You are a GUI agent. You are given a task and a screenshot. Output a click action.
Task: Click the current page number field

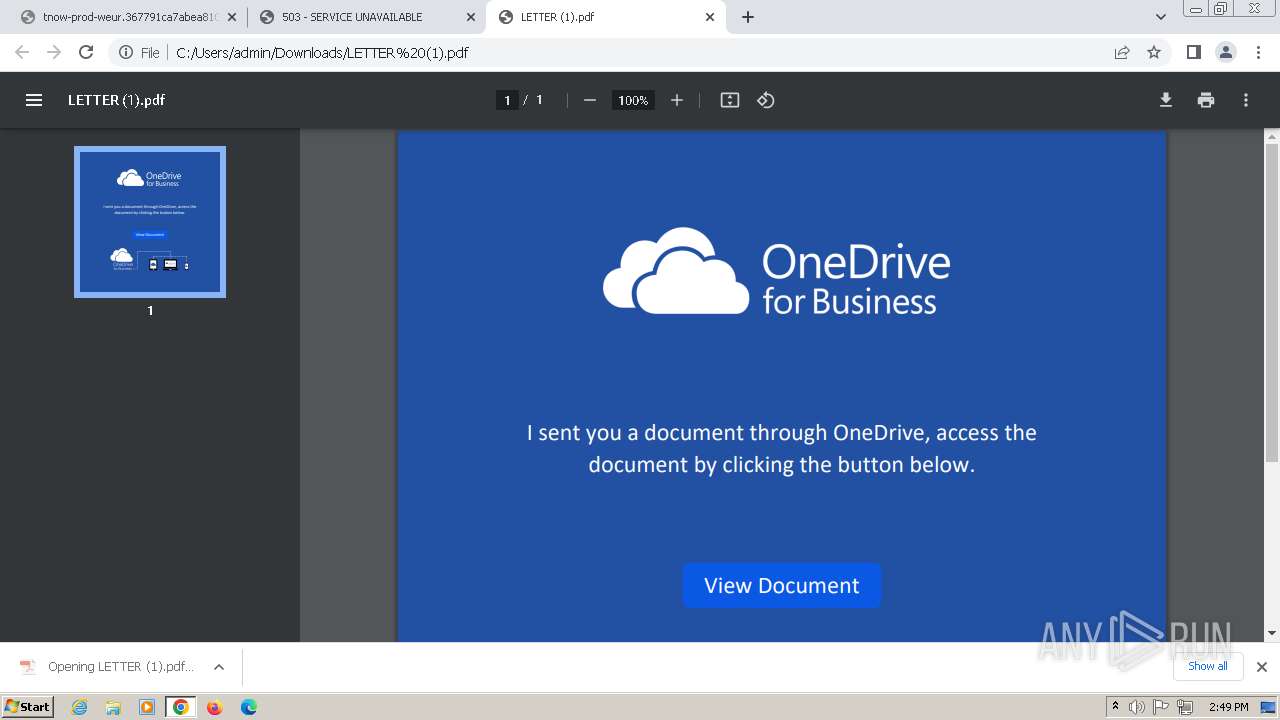click(x=507, y=100)
